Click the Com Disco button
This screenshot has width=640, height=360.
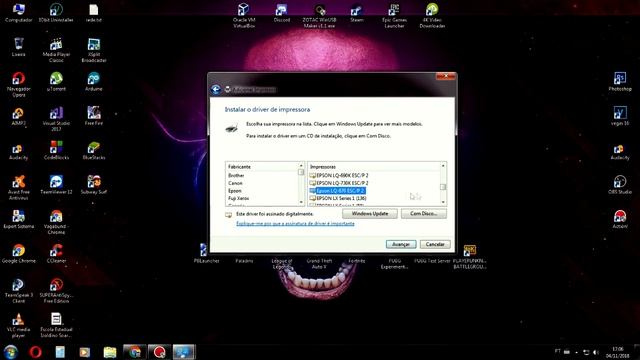(x=424, y=213)
